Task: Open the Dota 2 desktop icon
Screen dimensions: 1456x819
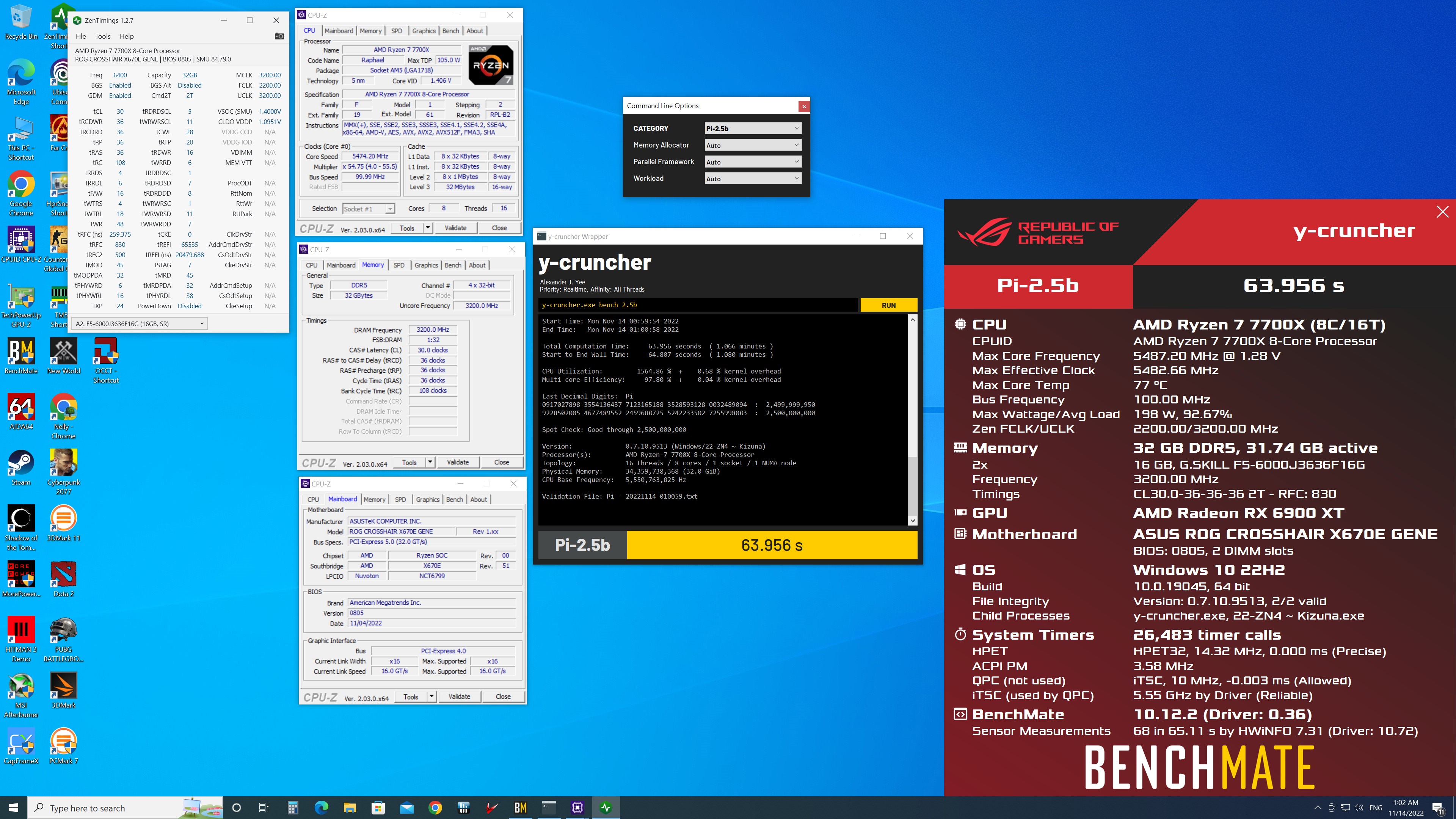Action: click(x=63, y=579)
